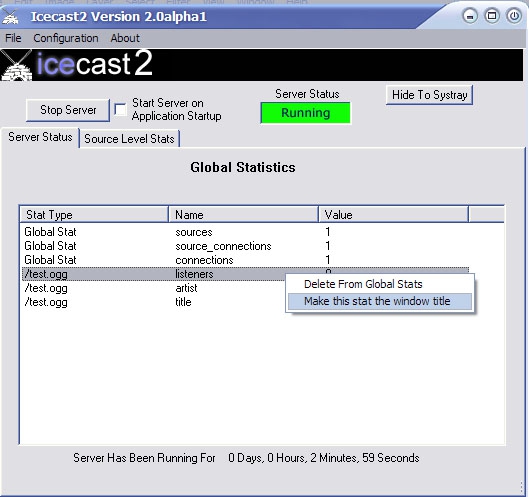Screen dimensions: 529x497
Task: Sort by the Name column header
Action: tap(243, 215)
